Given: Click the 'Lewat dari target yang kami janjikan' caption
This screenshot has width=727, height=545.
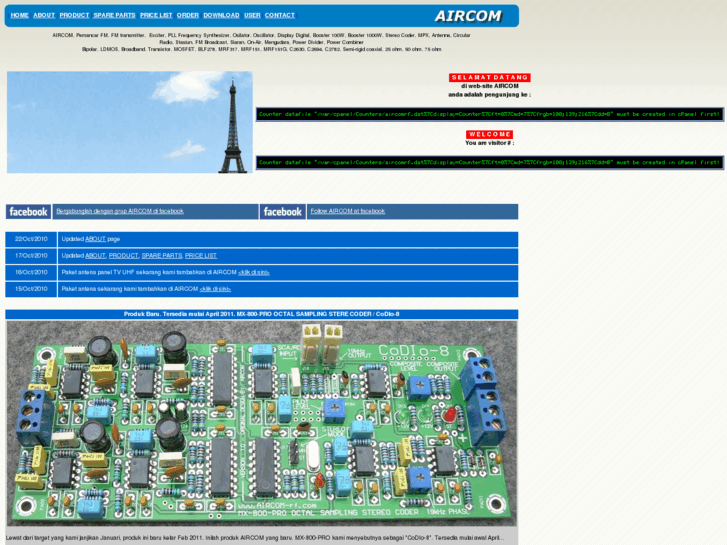Looking at the screenshot, I should (255, 538).
